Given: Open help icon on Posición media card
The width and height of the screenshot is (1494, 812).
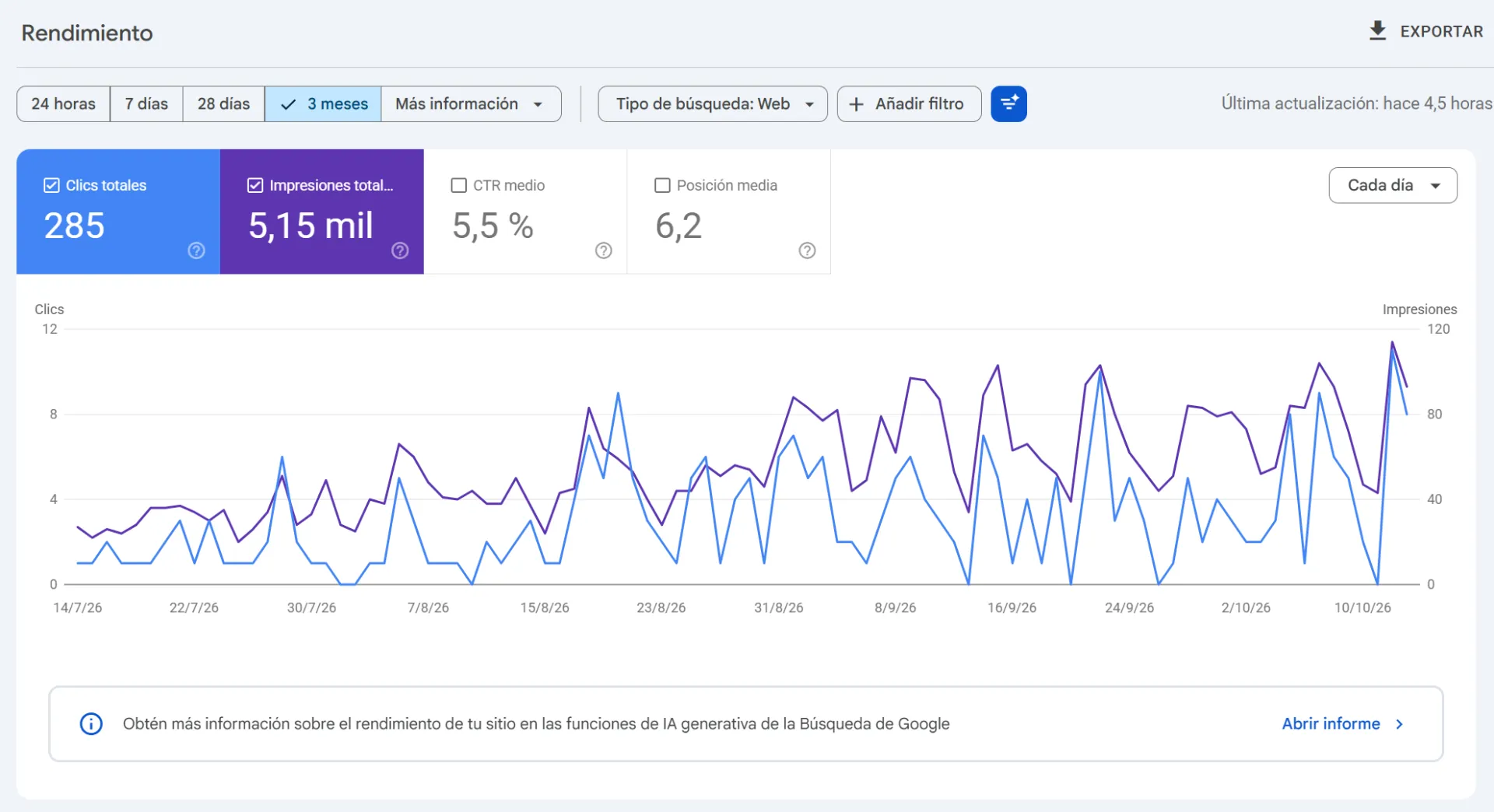Looking at the screenshot, I should pos(808,250).
